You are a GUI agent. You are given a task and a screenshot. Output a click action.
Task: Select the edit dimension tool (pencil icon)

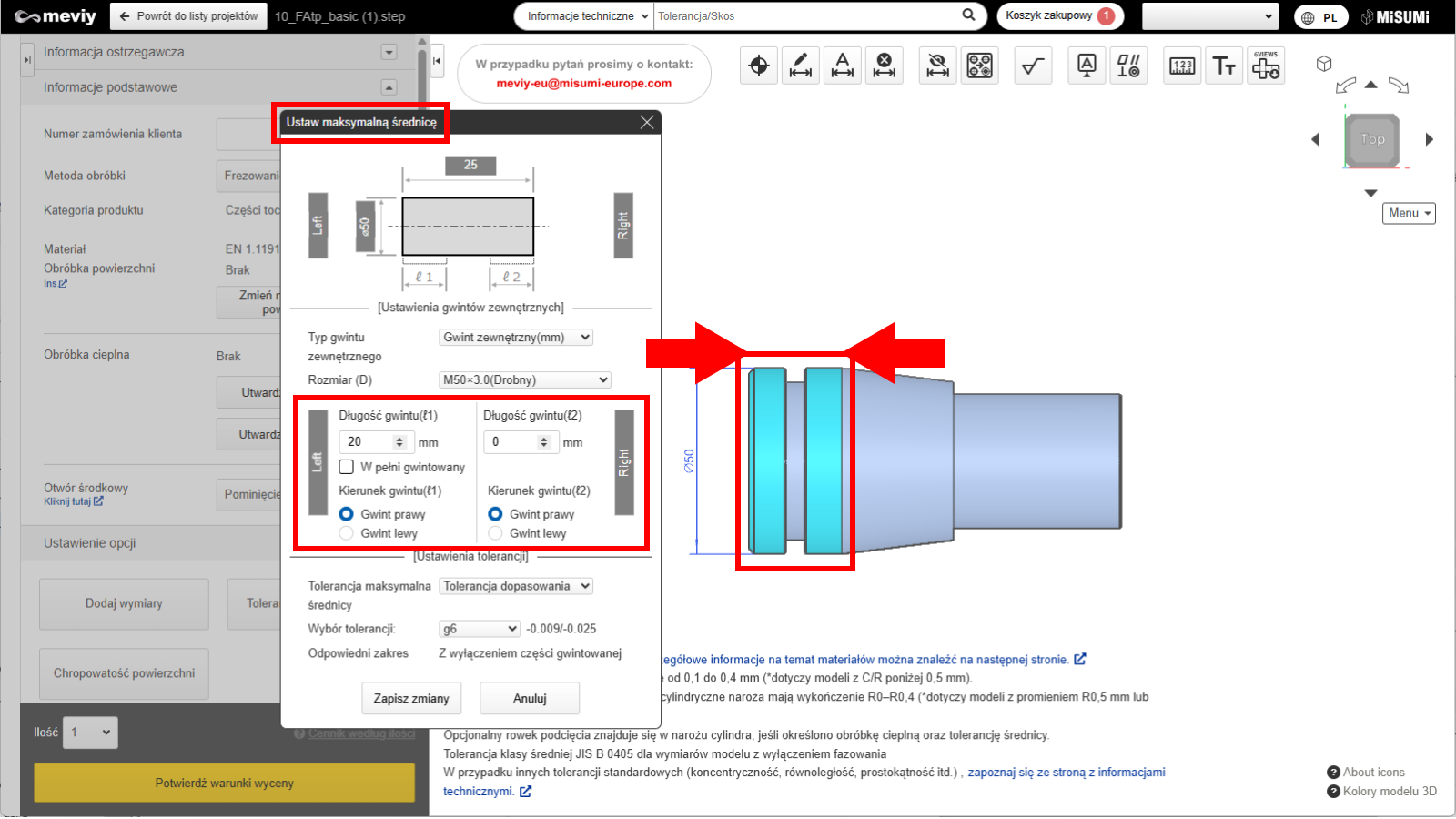point(800,66)
